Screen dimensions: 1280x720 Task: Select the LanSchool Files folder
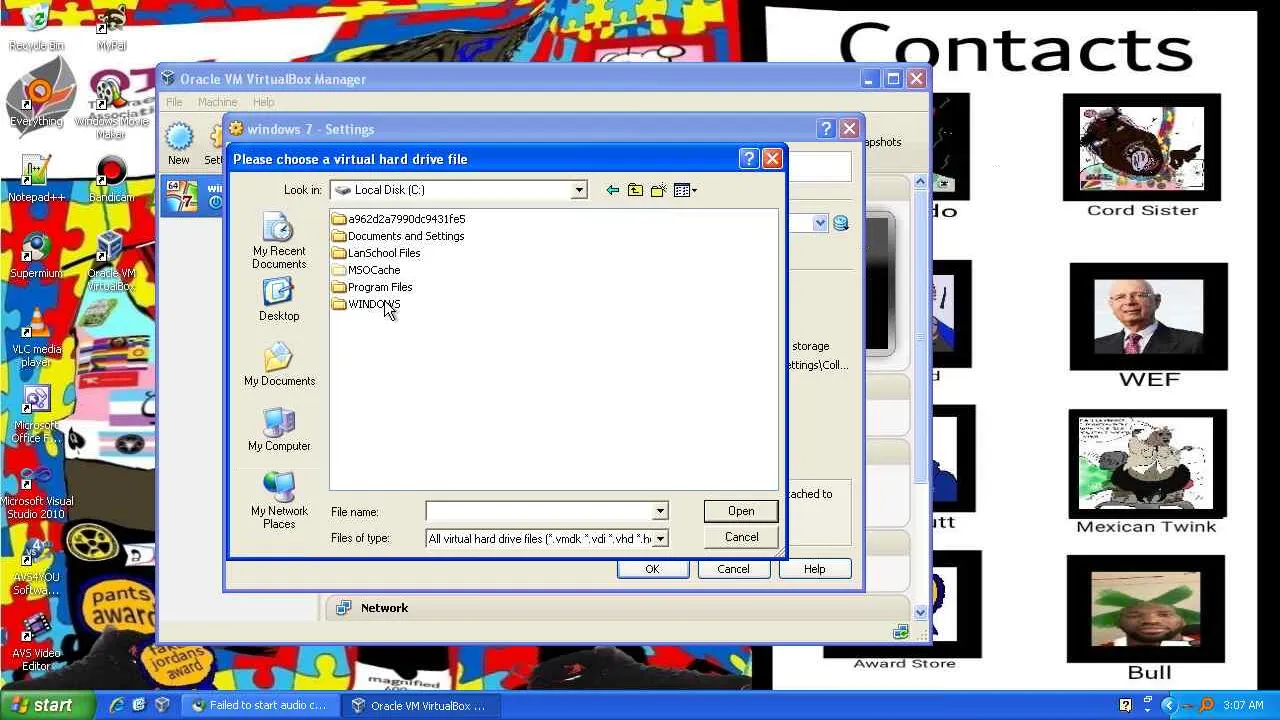click(376, 253)
